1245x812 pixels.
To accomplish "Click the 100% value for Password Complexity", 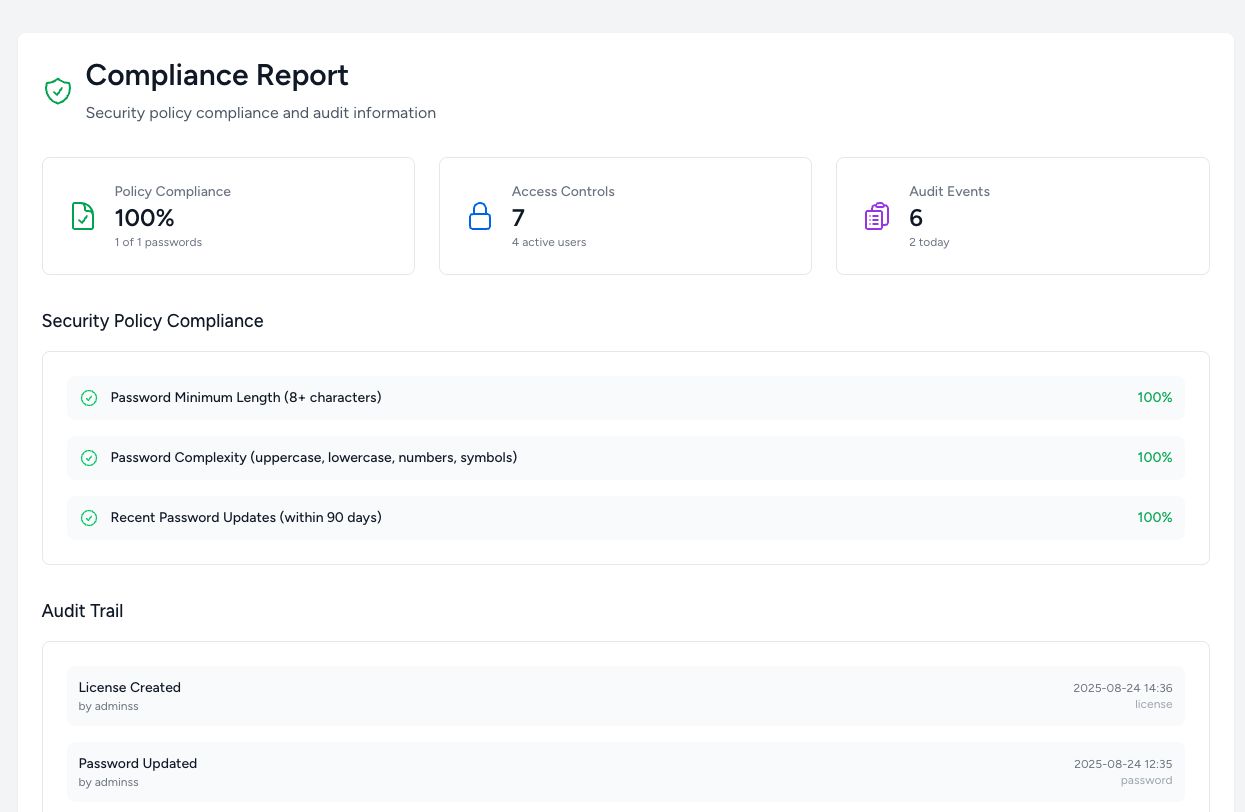I will (x=1154, y=458).
